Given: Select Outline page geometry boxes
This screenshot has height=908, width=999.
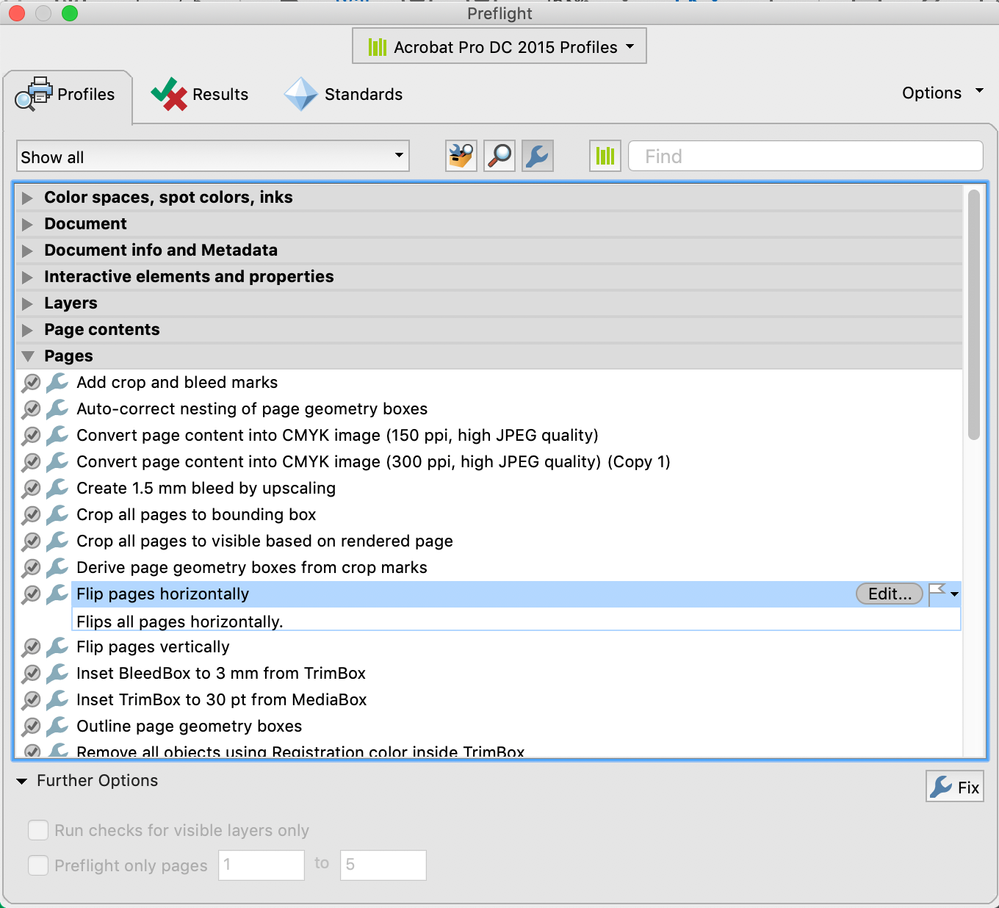Looking at the screenshot, I should pos(189,726).
